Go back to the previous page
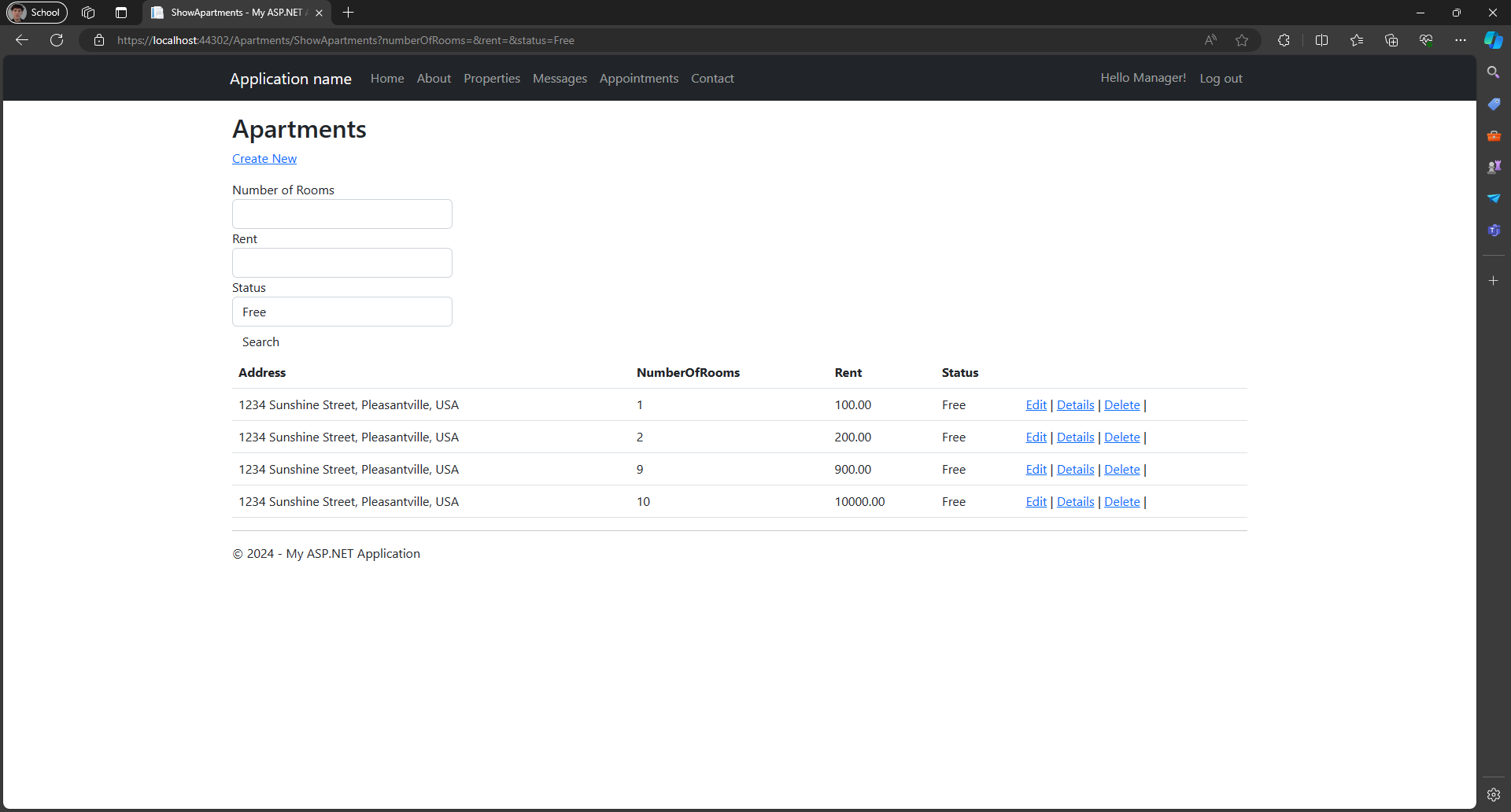This screenshot has width=1511, height=812. pyautogui.click(x=22, y=40)
